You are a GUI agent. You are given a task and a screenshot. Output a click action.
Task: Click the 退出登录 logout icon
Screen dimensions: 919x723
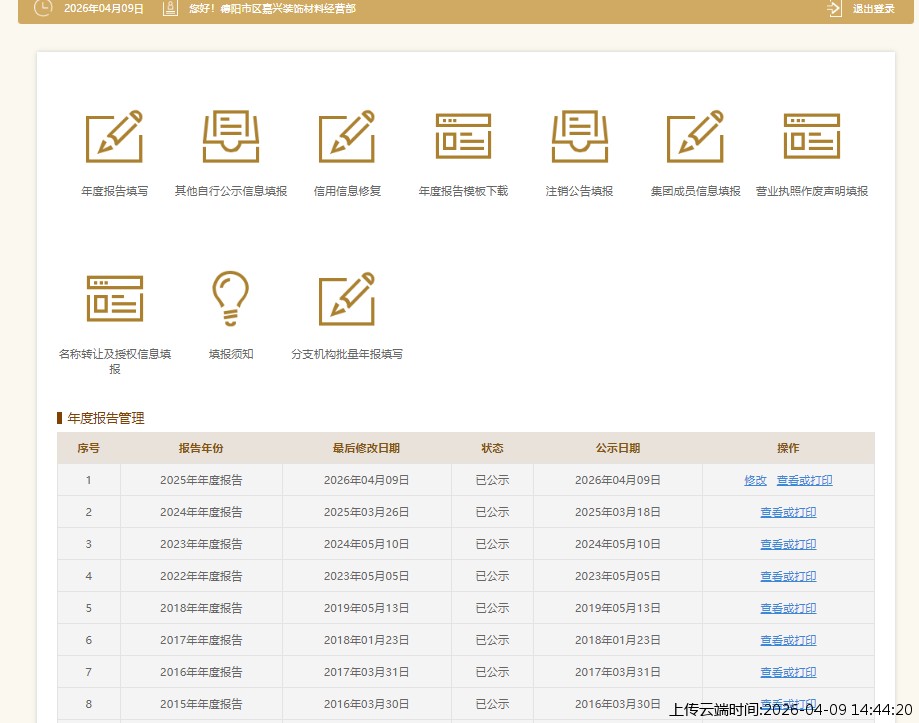835,9
